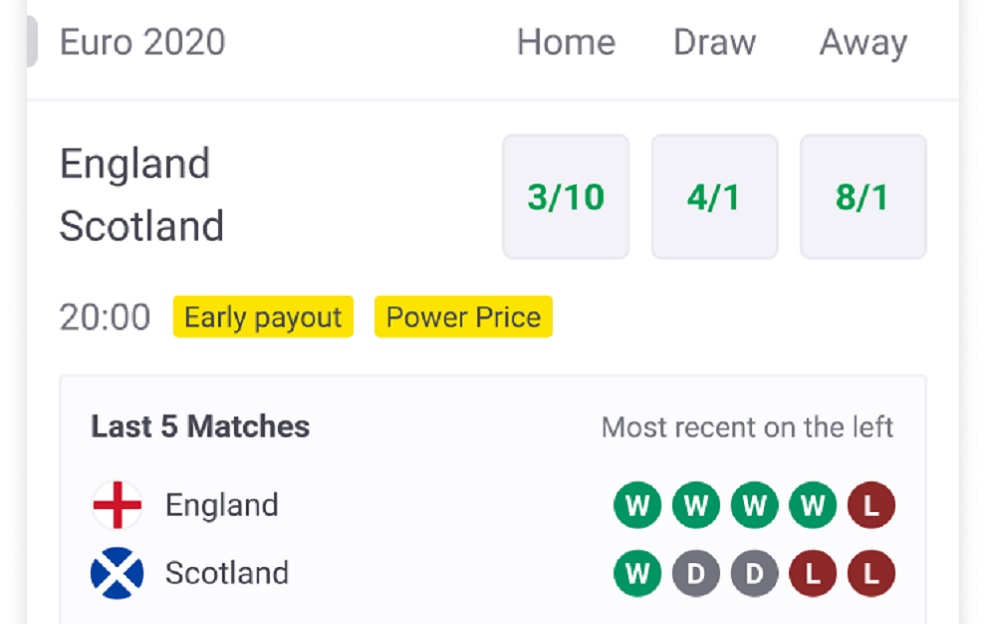This screenshot has width=991, height=624.
Task: Click Scotland's last red loss badge
Action: click(871, 574)
